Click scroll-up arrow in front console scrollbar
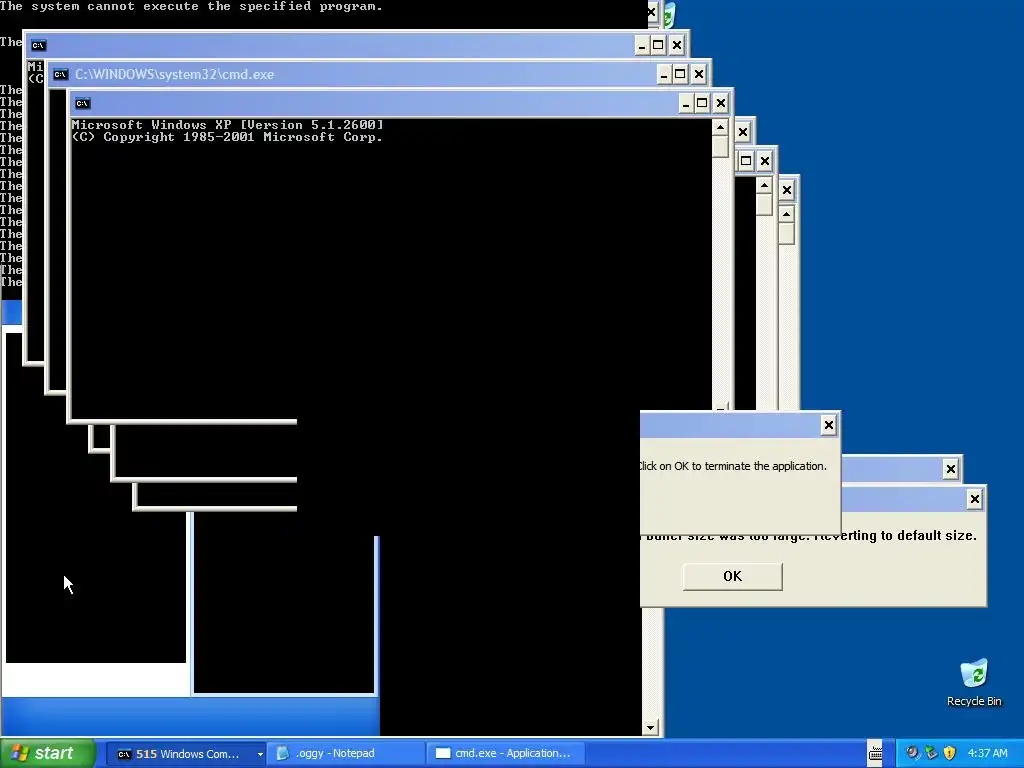This screenshot has width=1024, height=768. tap(720, 127)
